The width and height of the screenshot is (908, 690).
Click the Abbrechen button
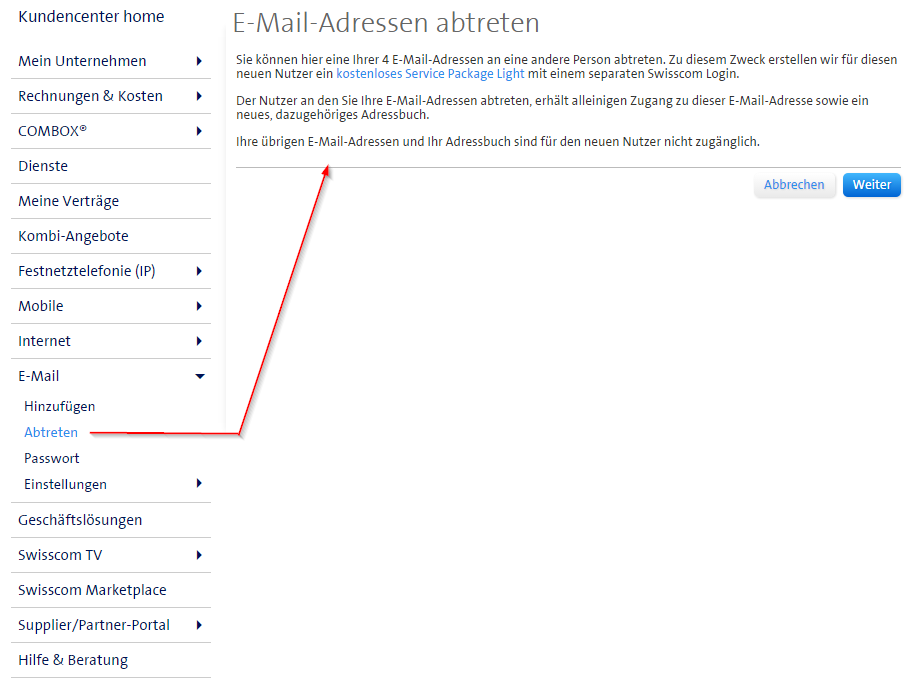(x=794, y=185)
